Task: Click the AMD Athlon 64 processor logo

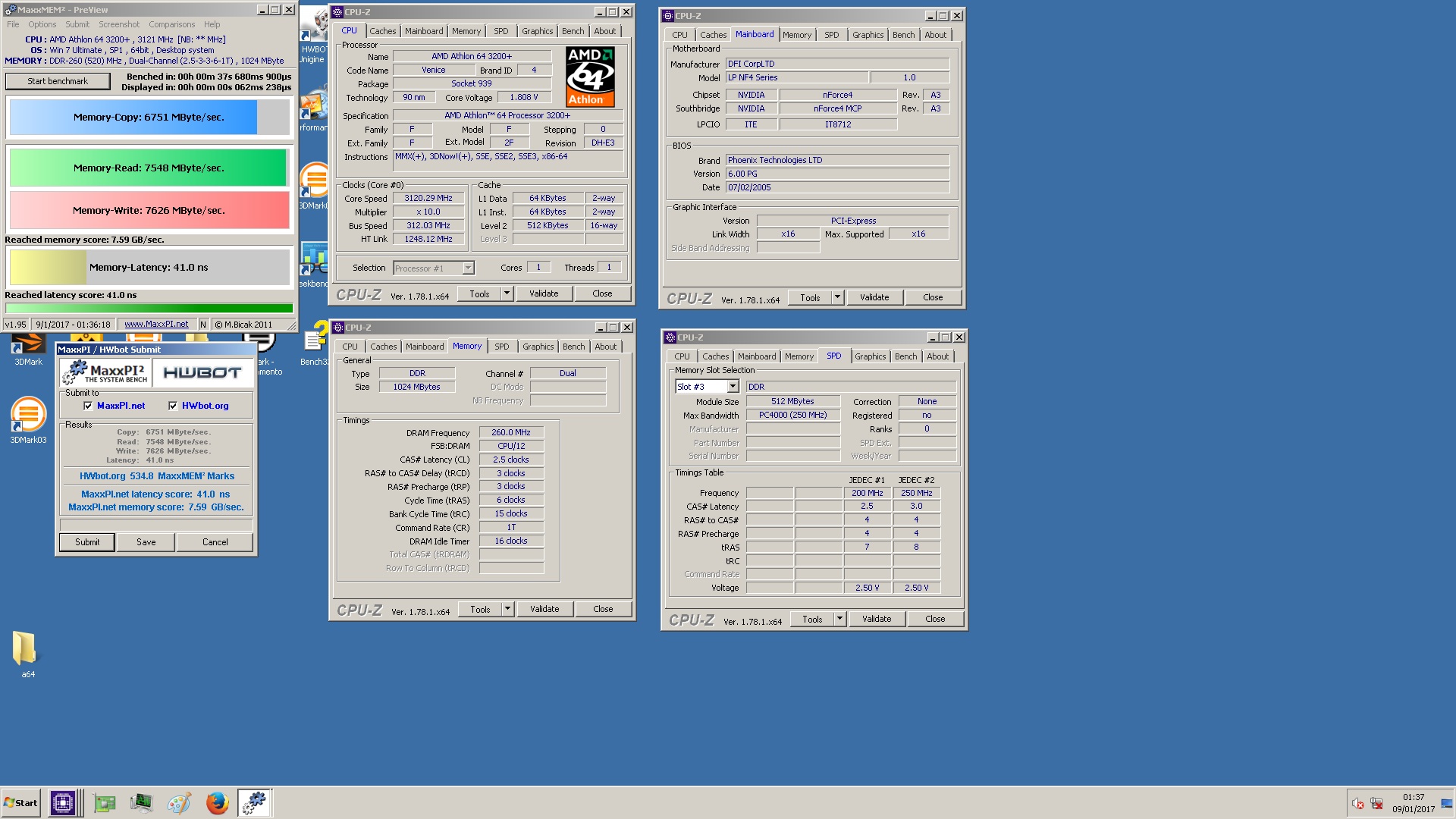Action: pos(590,77)
